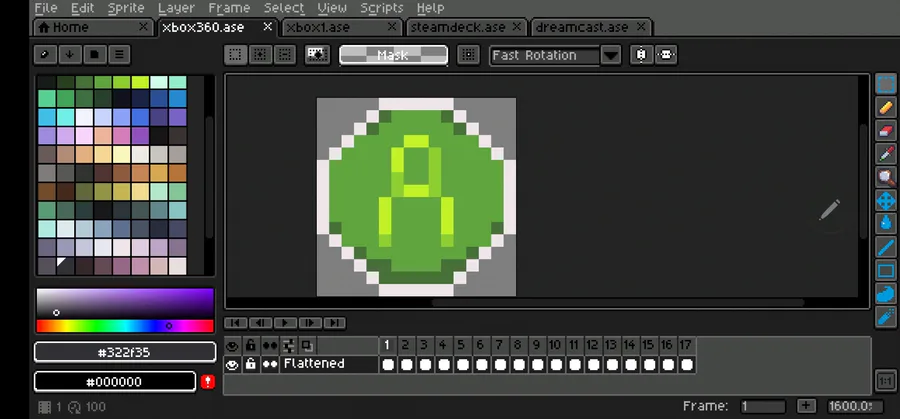Select the Eraser tool
Screen dimensions: 900x419
886,131
